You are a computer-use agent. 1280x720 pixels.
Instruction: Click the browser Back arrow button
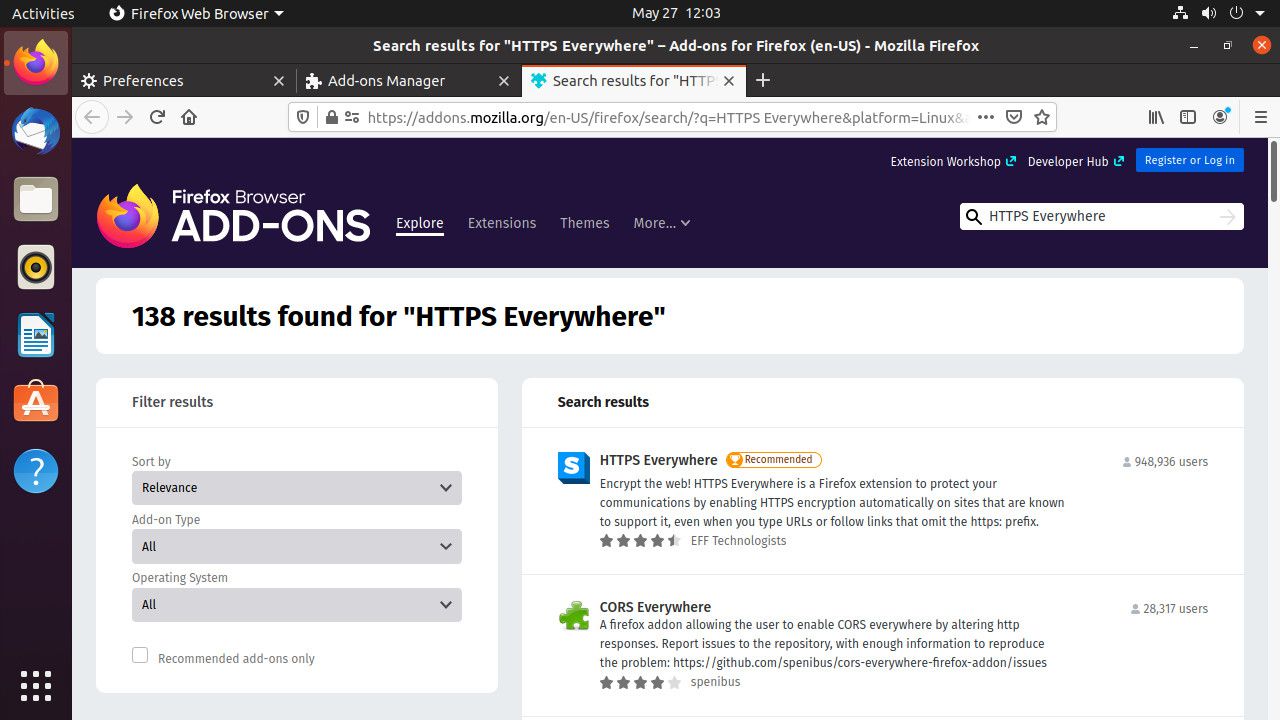92,117
